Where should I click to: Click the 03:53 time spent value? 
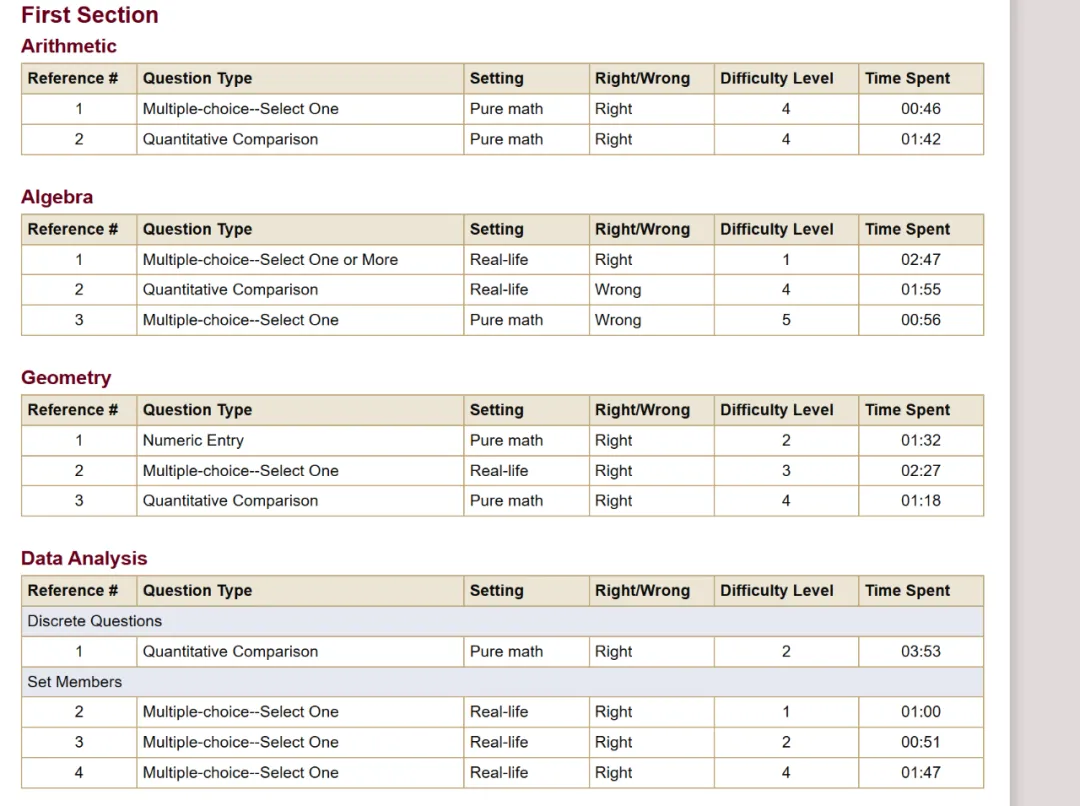tap(920, 652)
